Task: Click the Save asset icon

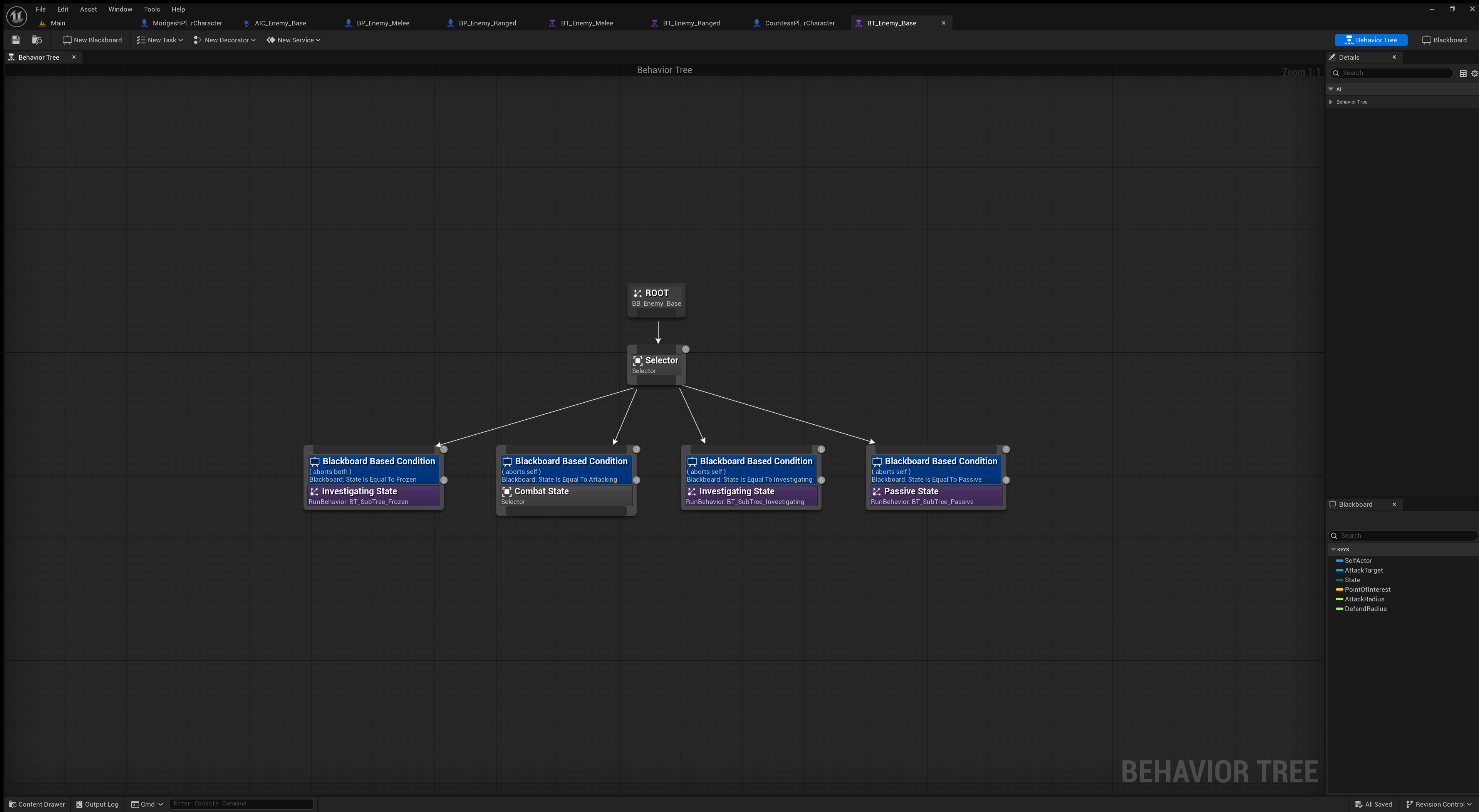Action: tap(16, 40)
